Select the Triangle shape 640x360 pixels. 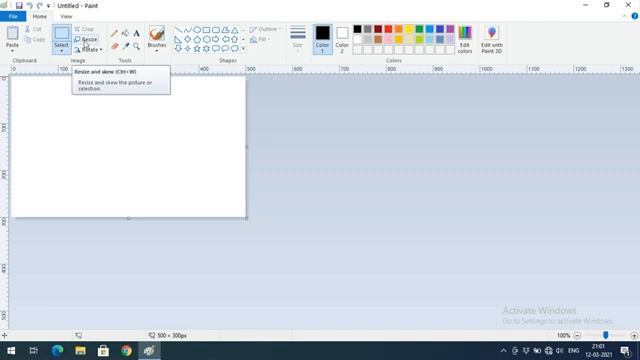pos(235,30)
